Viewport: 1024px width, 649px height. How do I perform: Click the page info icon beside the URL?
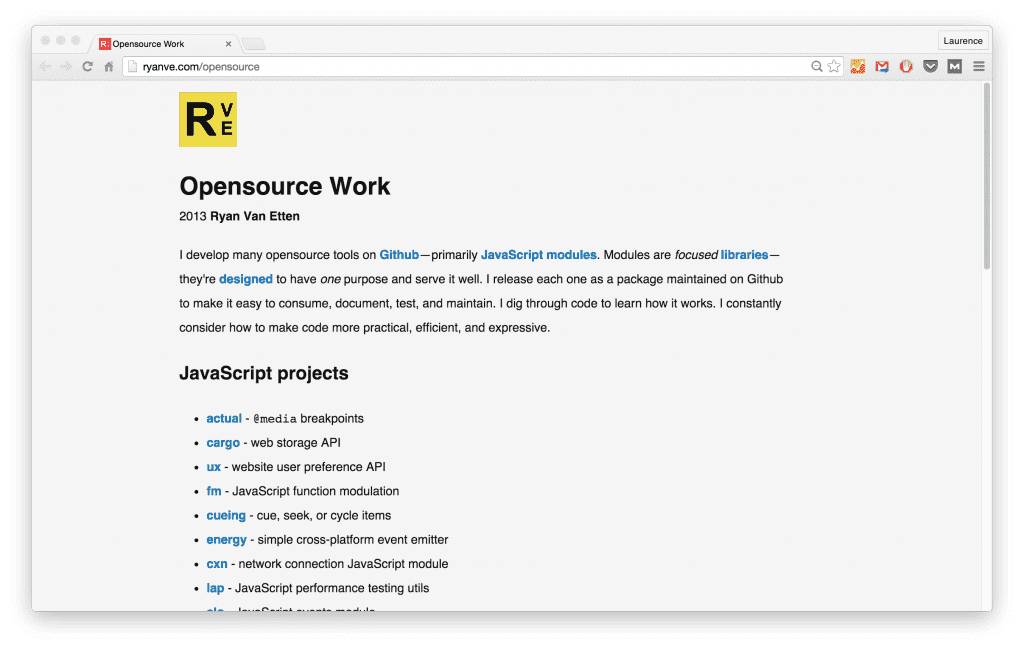(133, 67)
